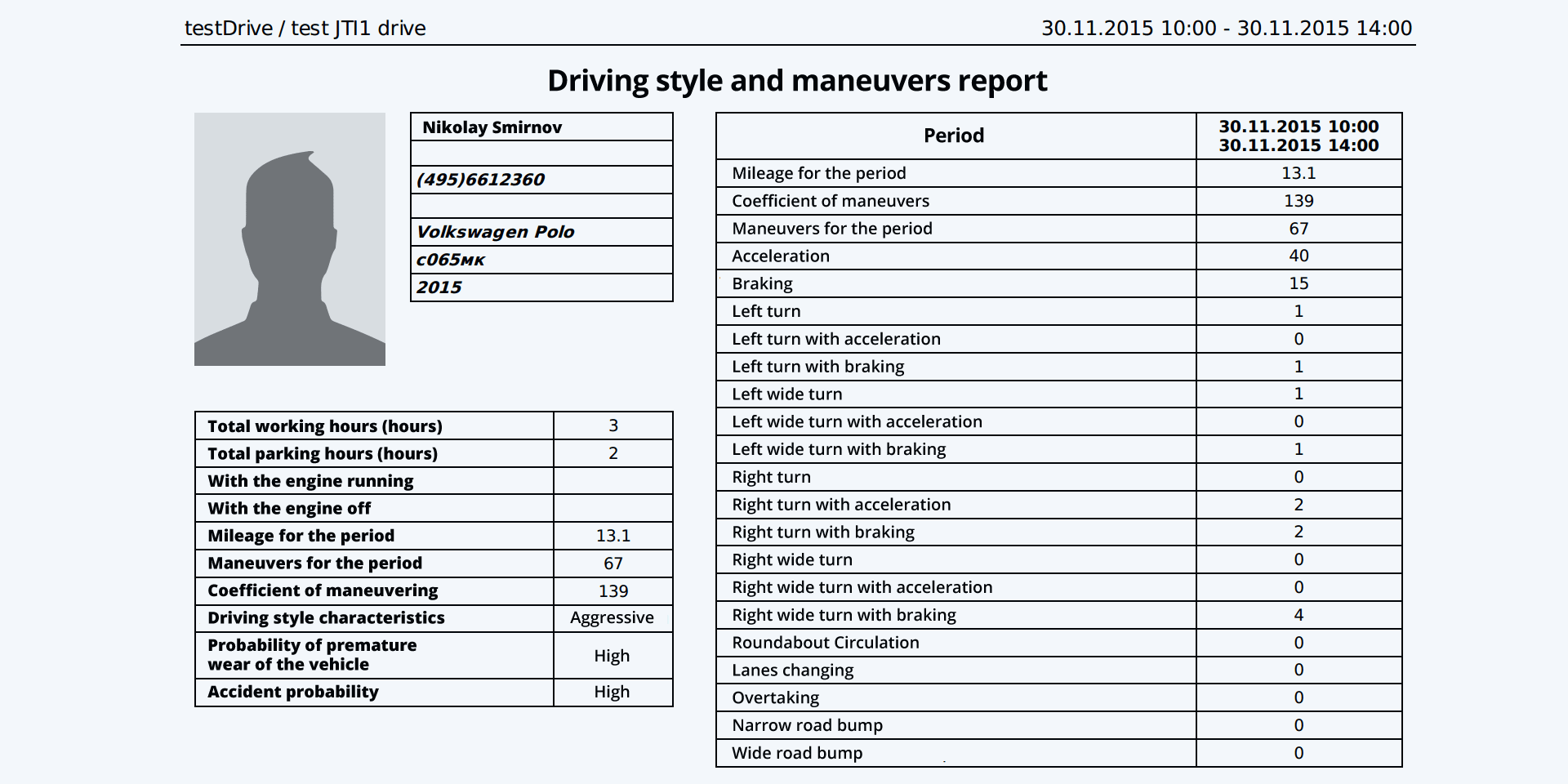Click the total parking hours value '2'

click(x=613, y=454)
